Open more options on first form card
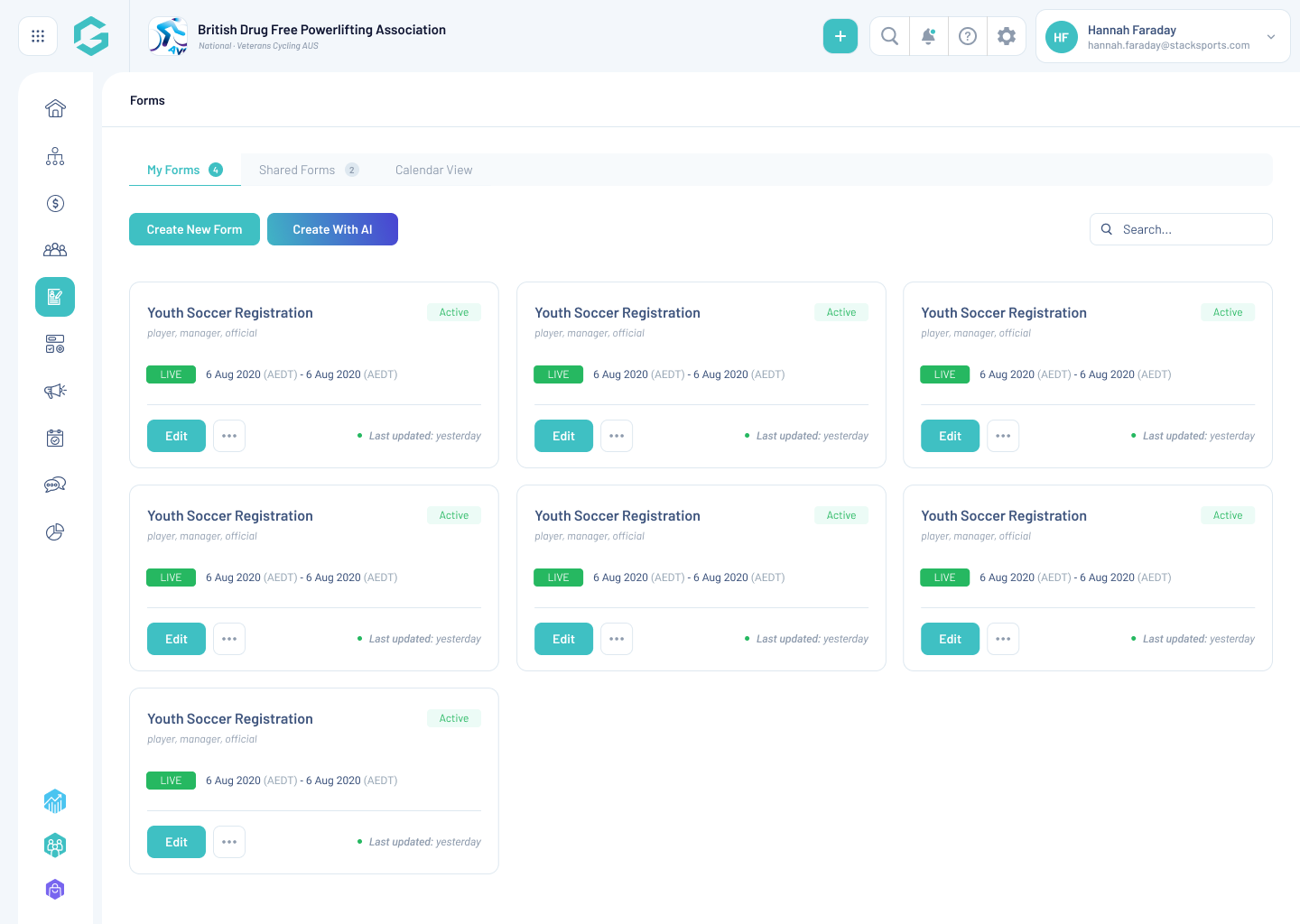The height and width of the screenshot is (924, 1300). [x=229, y=436]
